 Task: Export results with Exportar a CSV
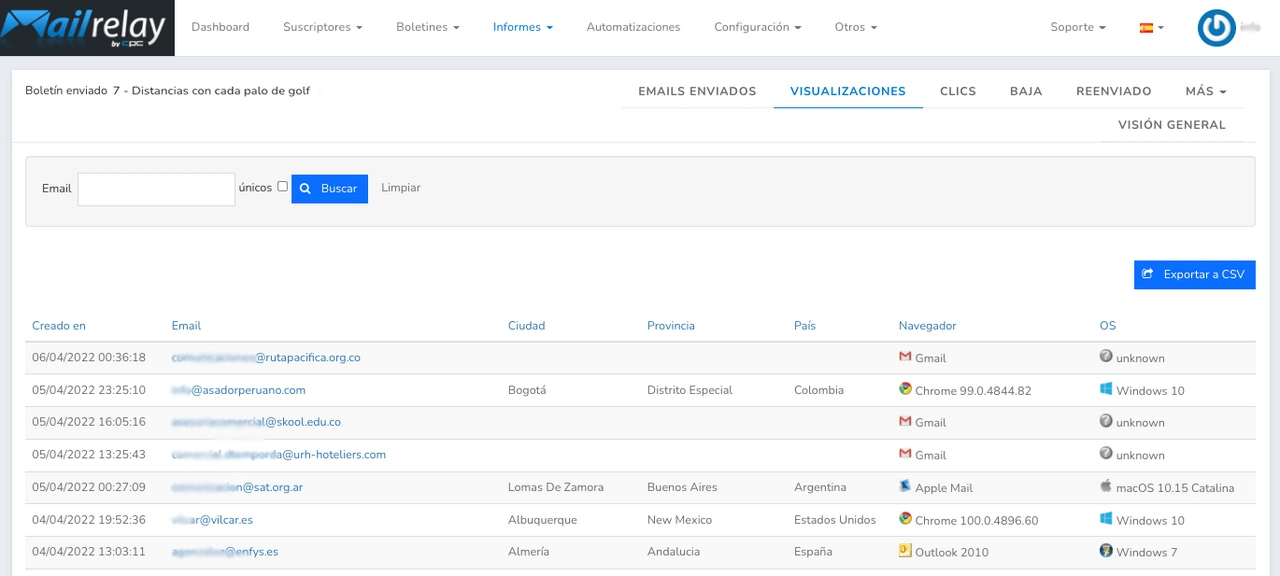coord(1194,274)
